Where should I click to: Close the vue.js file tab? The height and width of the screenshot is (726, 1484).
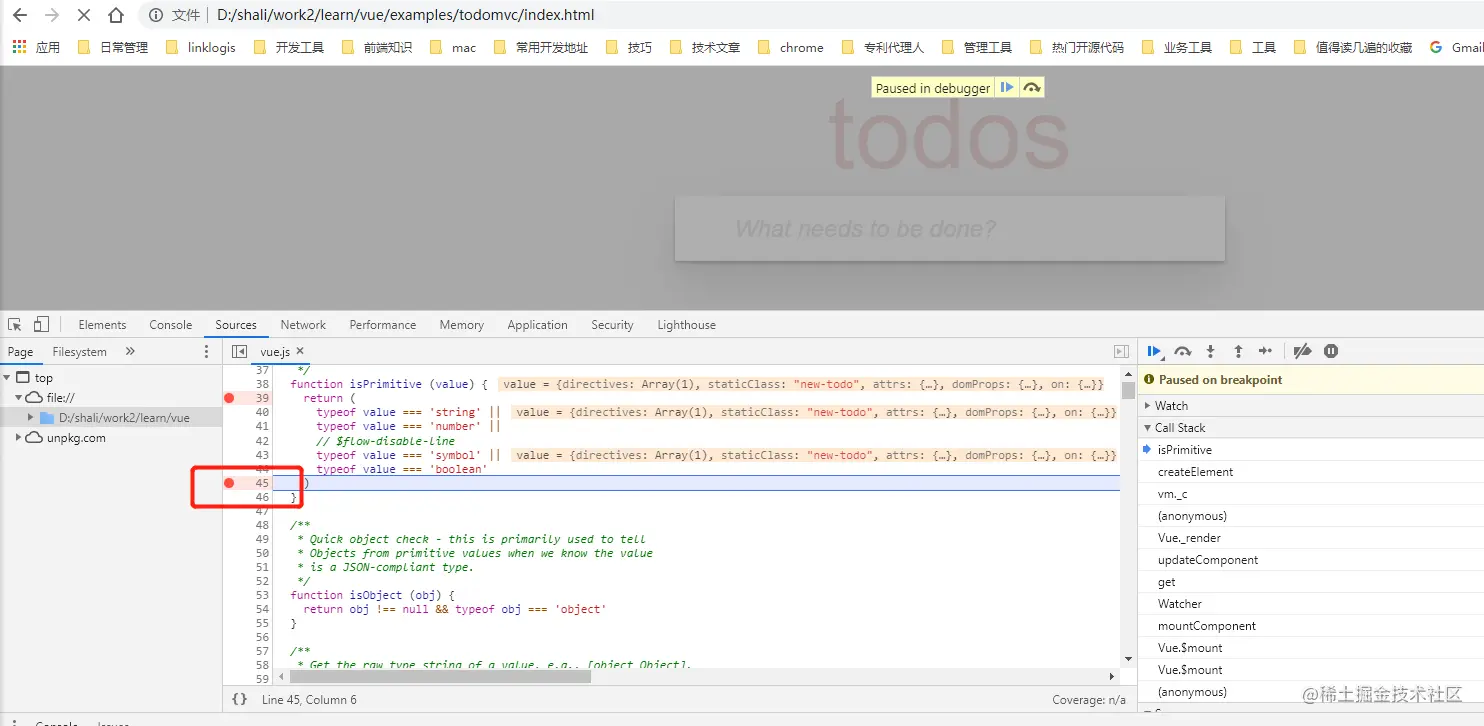click(x=300, y=351)
